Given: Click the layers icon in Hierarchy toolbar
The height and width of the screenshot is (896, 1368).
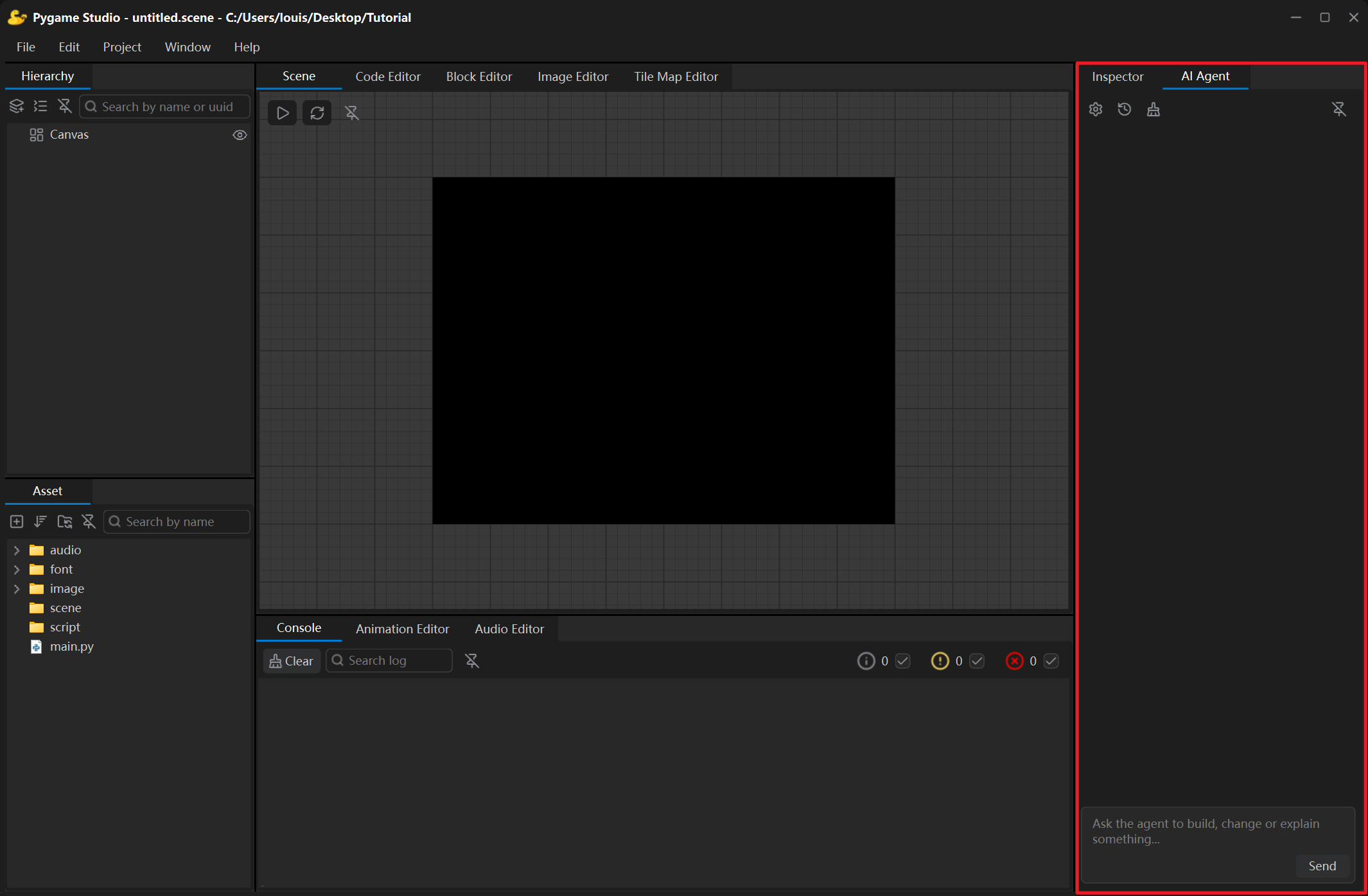Looking at the screenshot, I should [17, 107].
